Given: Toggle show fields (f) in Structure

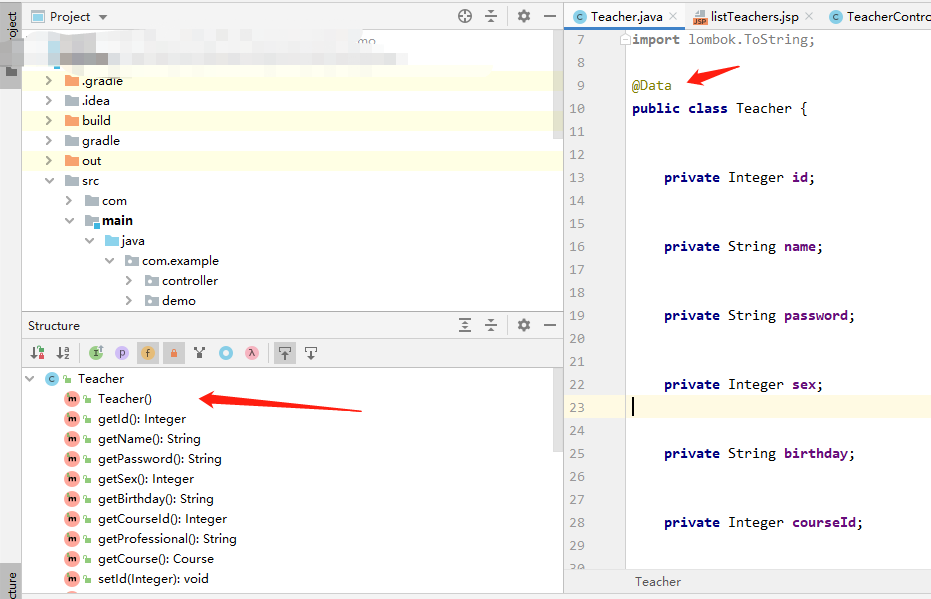Looking at the screenshot, I should point(148,353).
